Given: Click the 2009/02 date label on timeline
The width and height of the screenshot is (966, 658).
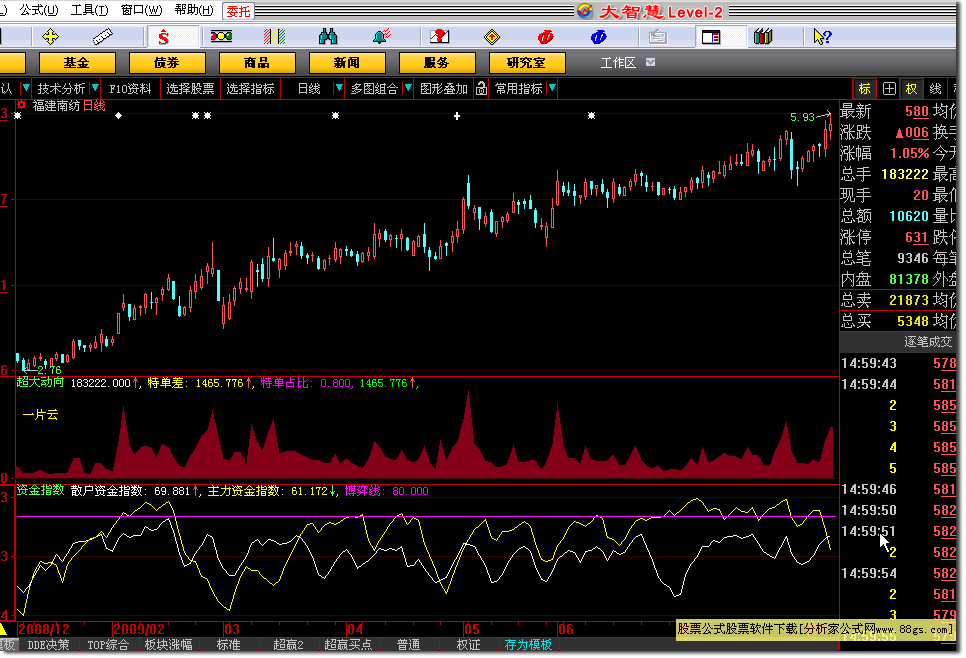Looking at the screenshot, I should tap(139, 629).
